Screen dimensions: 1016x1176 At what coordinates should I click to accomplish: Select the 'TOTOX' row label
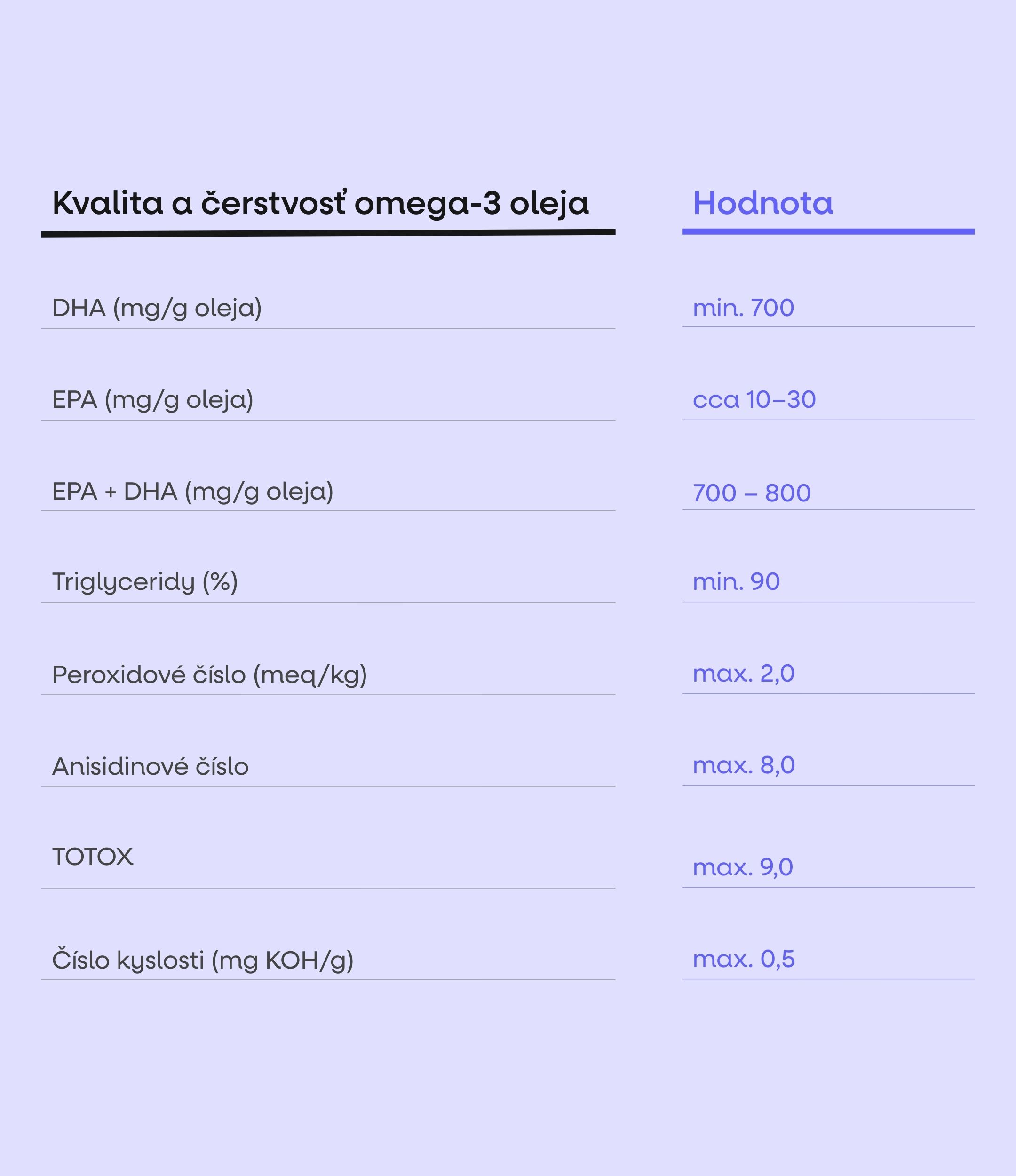pos(93,857)
